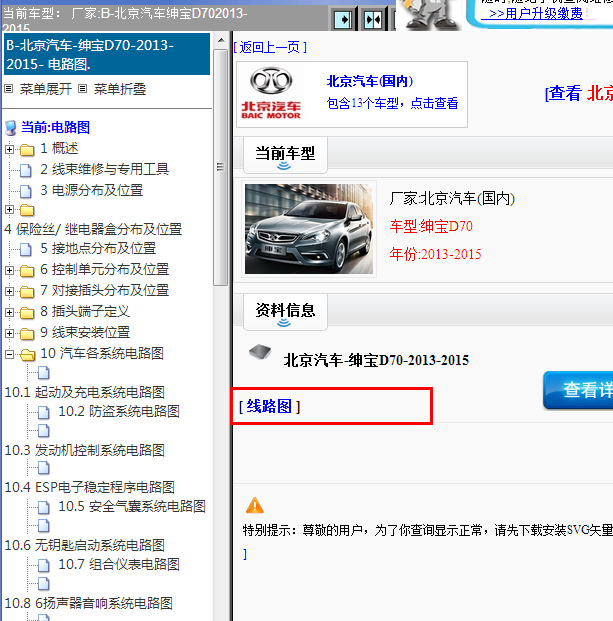The height and width of the screenshot is (621, 613).
Task: Click the BAIC Motor logo image
Action: (x=271, y=94)
